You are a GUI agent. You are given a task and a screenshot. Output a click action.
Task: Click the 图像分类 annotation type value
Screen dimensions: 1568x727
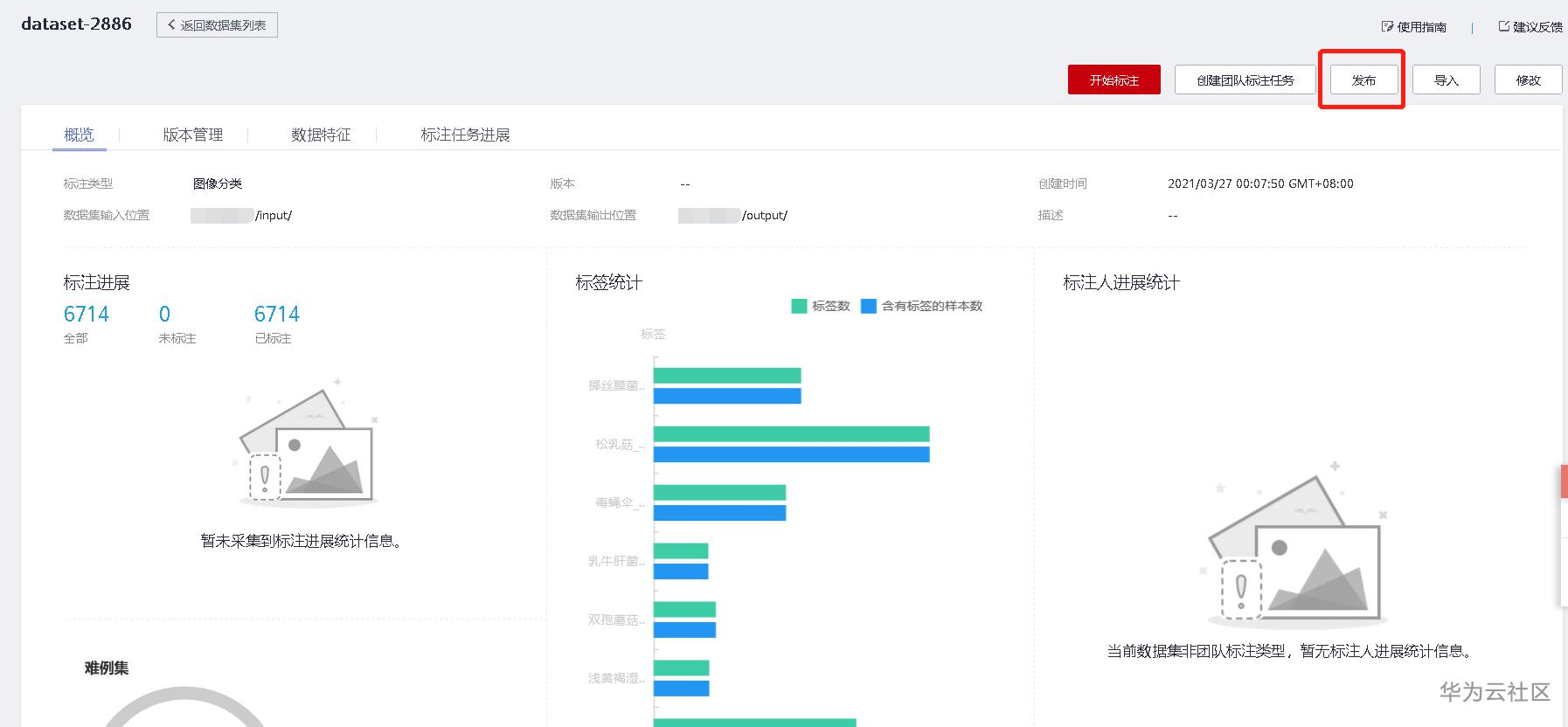click(218, 183)
